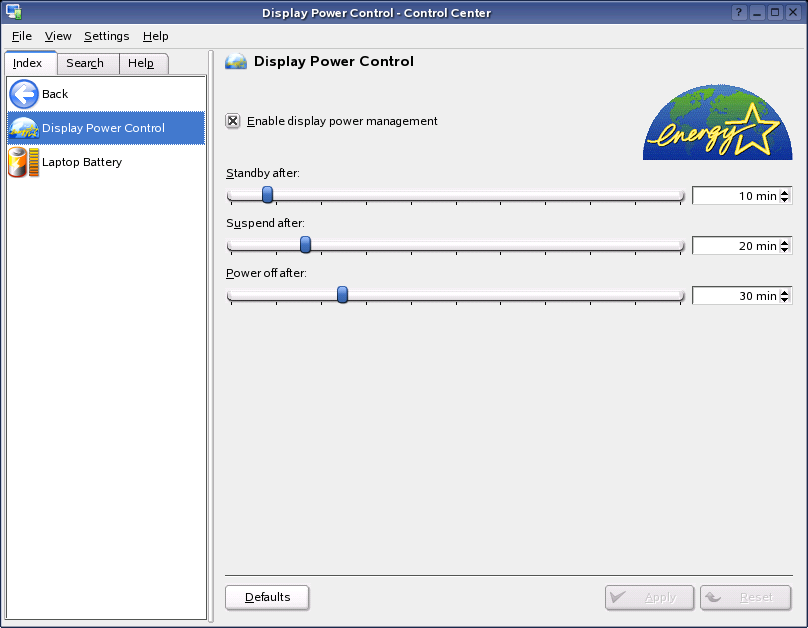Click the Back arrow icon

[24, 94]
